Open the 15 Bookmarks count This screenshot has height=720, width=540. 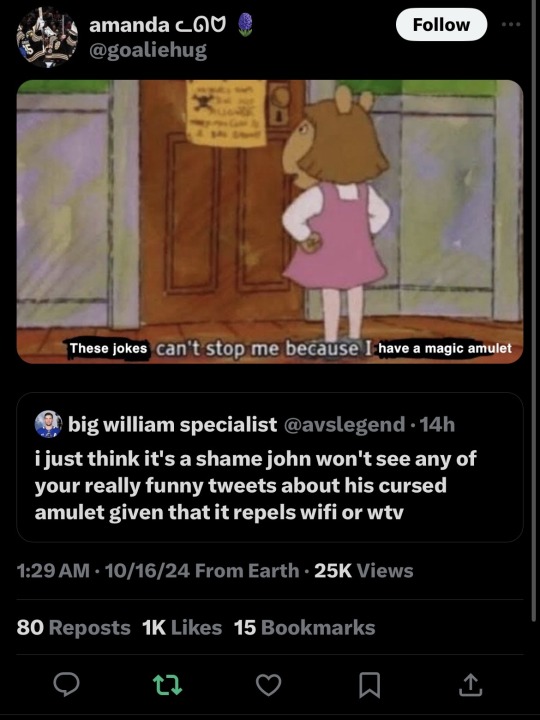(x=304, y=628)
